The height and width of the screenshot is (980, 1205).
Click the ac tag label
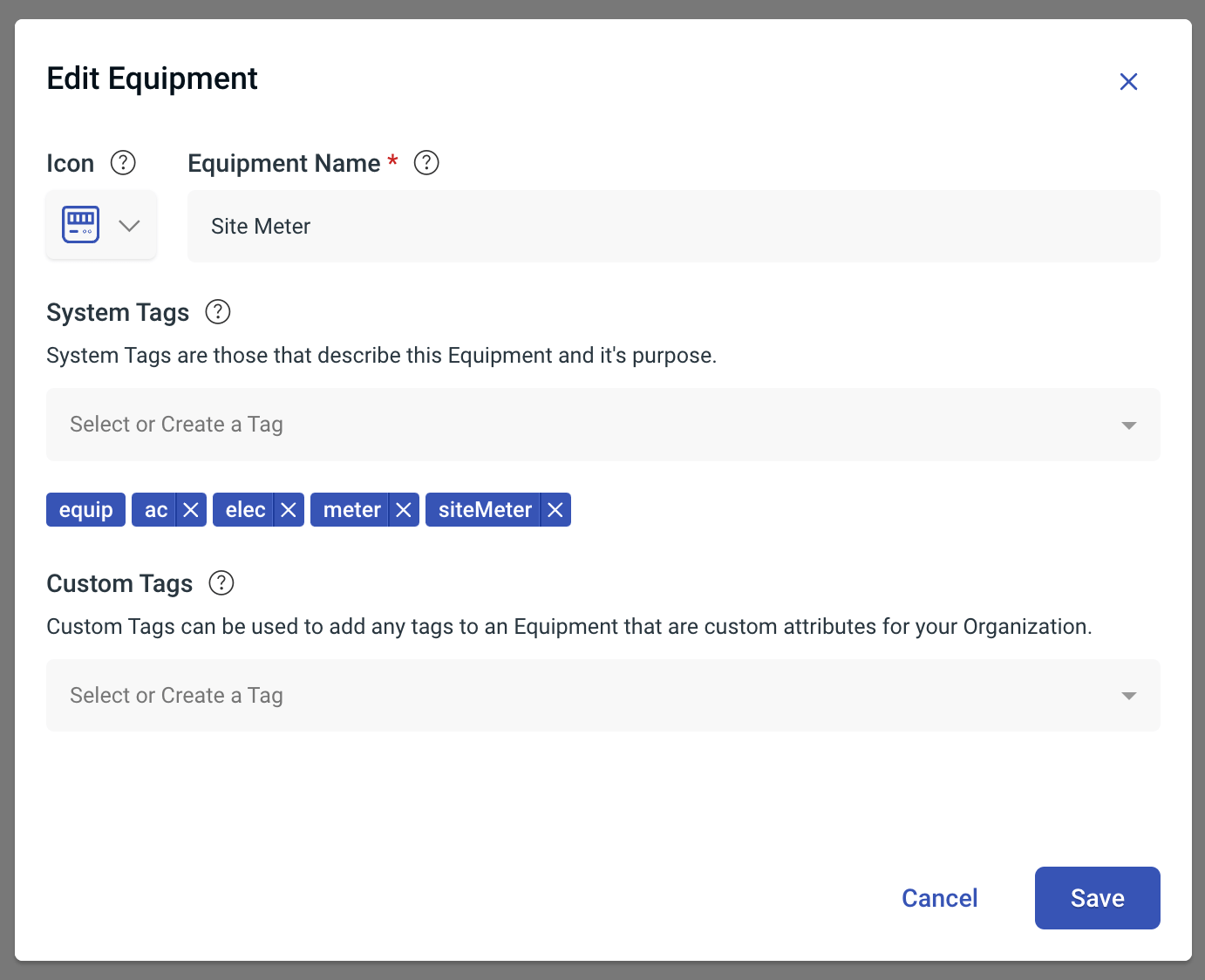click(x=155, y=510)
